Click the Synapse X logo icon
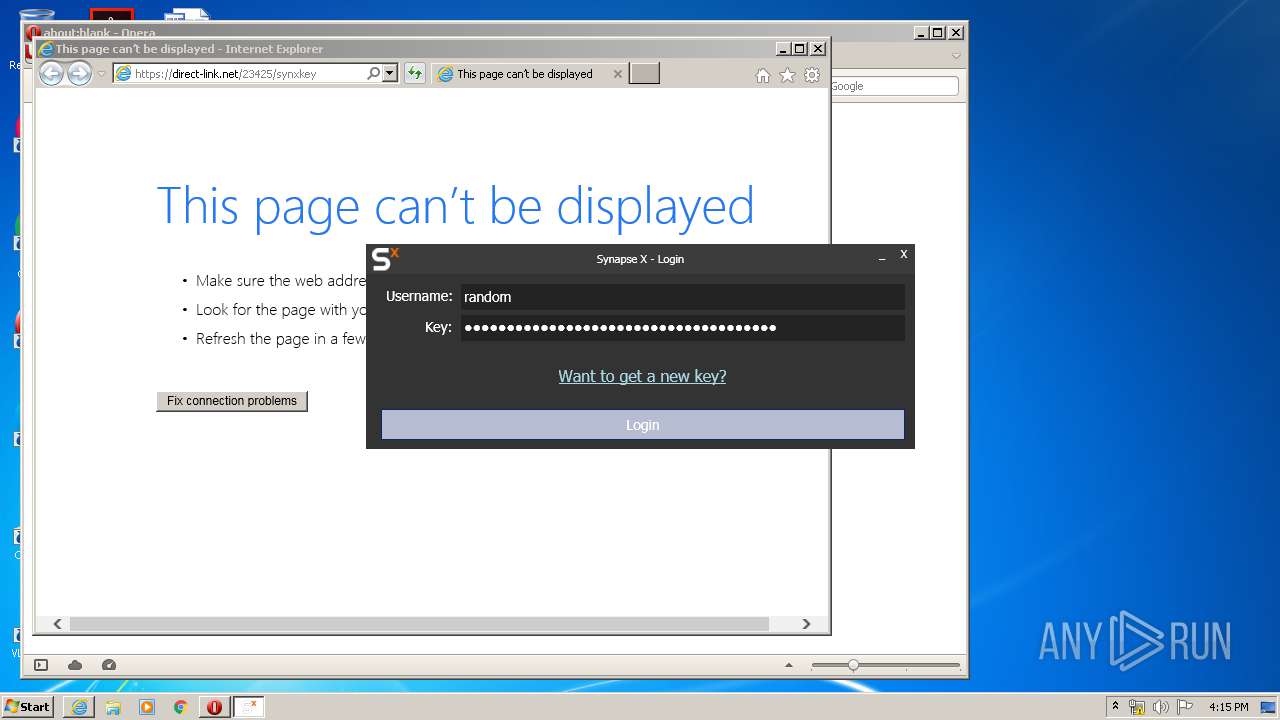The width and height of the screenshot is (1280, 720). [x=385, y=259]
